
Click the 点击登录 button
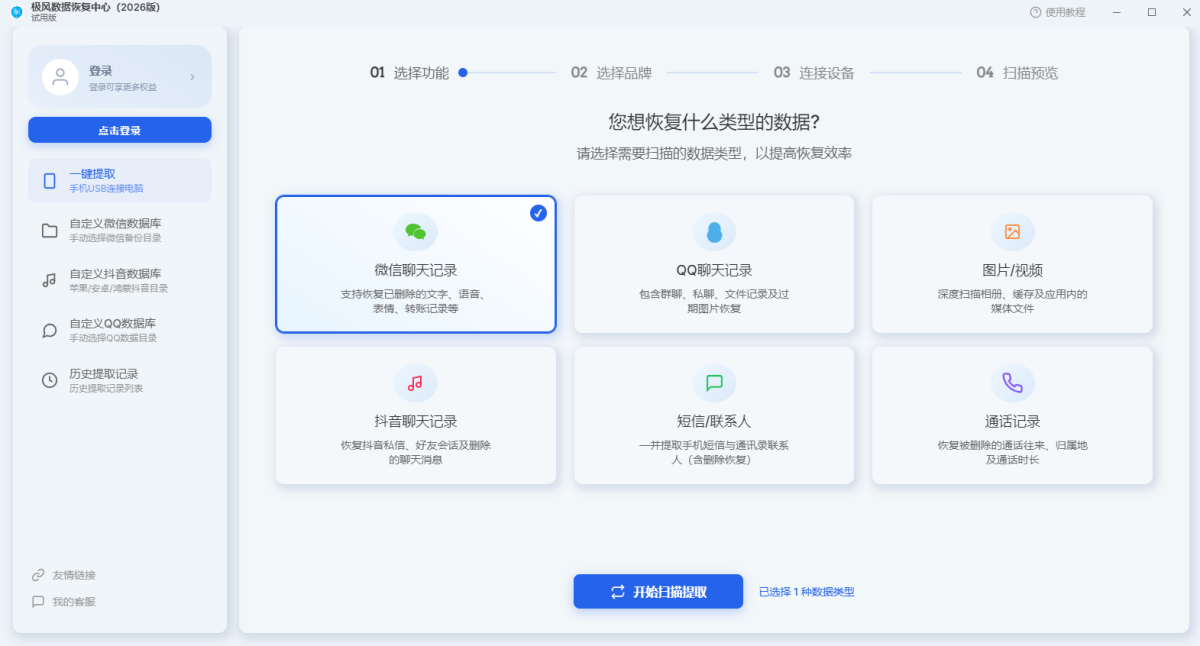click(120, 130)
